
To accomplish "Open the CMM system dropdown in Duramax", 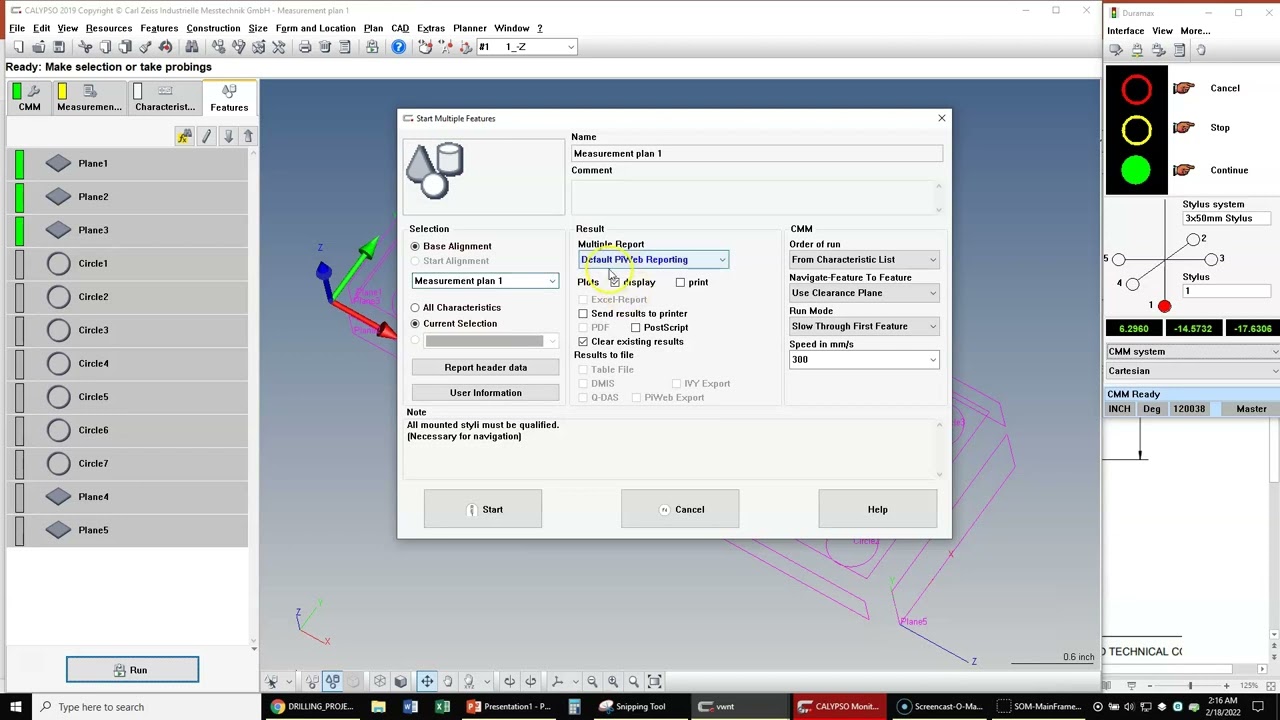I will click(1192, 352).
